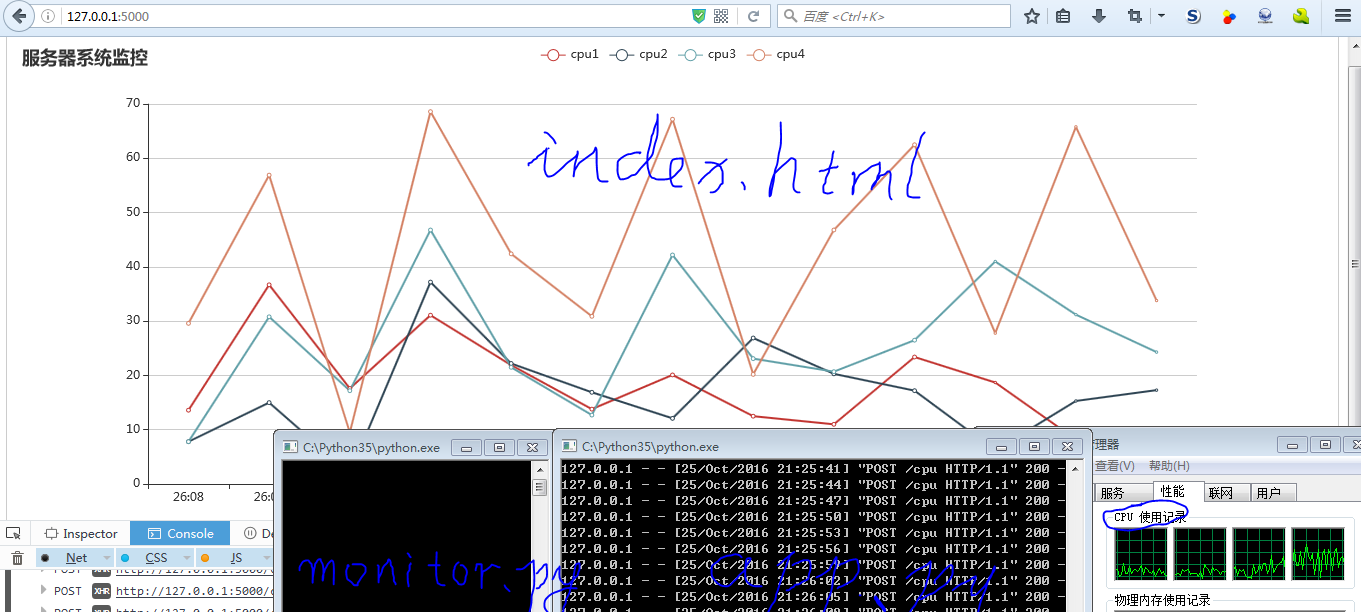Maximize the left python.exe console window
This screenshot has width=1361, height=612.
click(500, 447)
